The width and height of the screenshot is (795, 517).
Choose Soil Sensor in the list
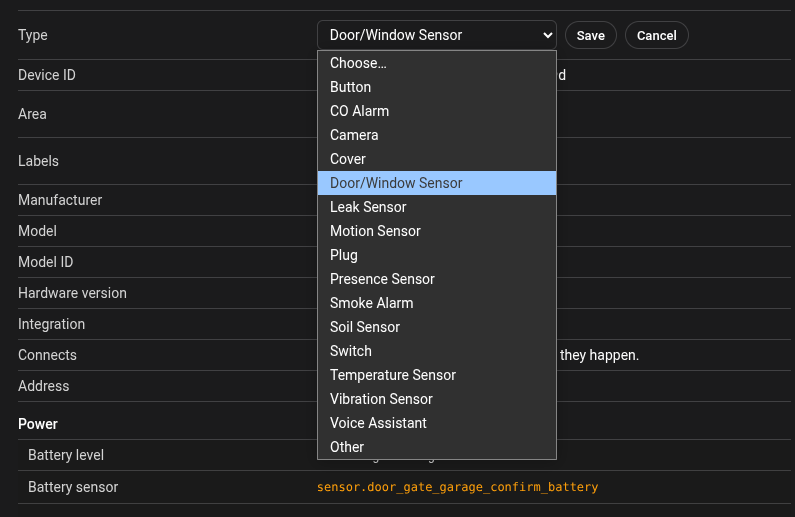[437, 327]
